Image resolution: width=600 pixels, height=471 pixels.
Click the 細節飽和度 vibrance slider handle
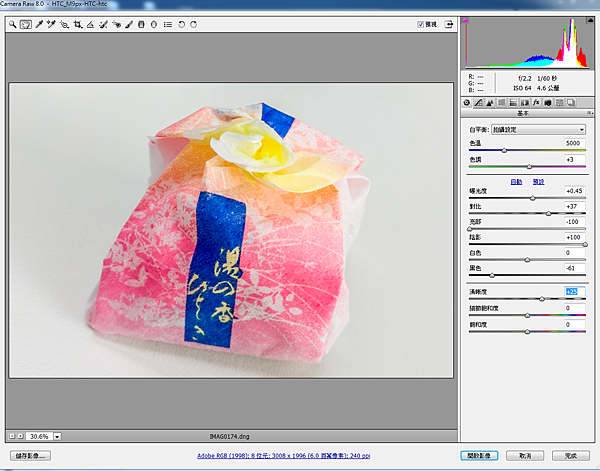[x=527, y=316]
